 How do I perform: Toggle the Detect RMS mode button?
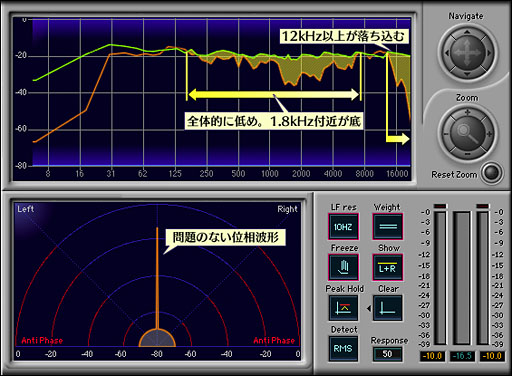pos(343,349)
